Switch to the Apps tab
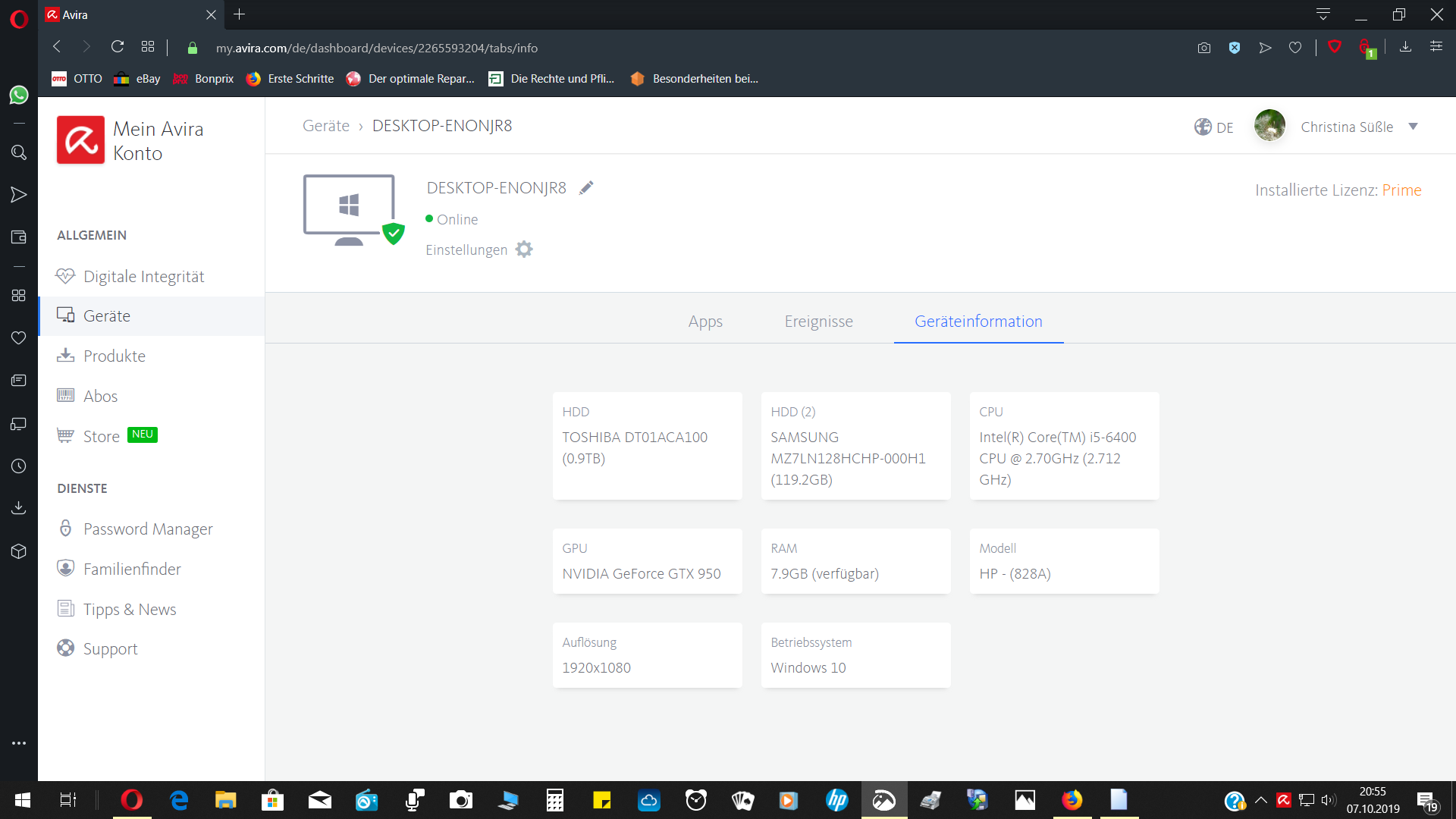 (705, 322)
